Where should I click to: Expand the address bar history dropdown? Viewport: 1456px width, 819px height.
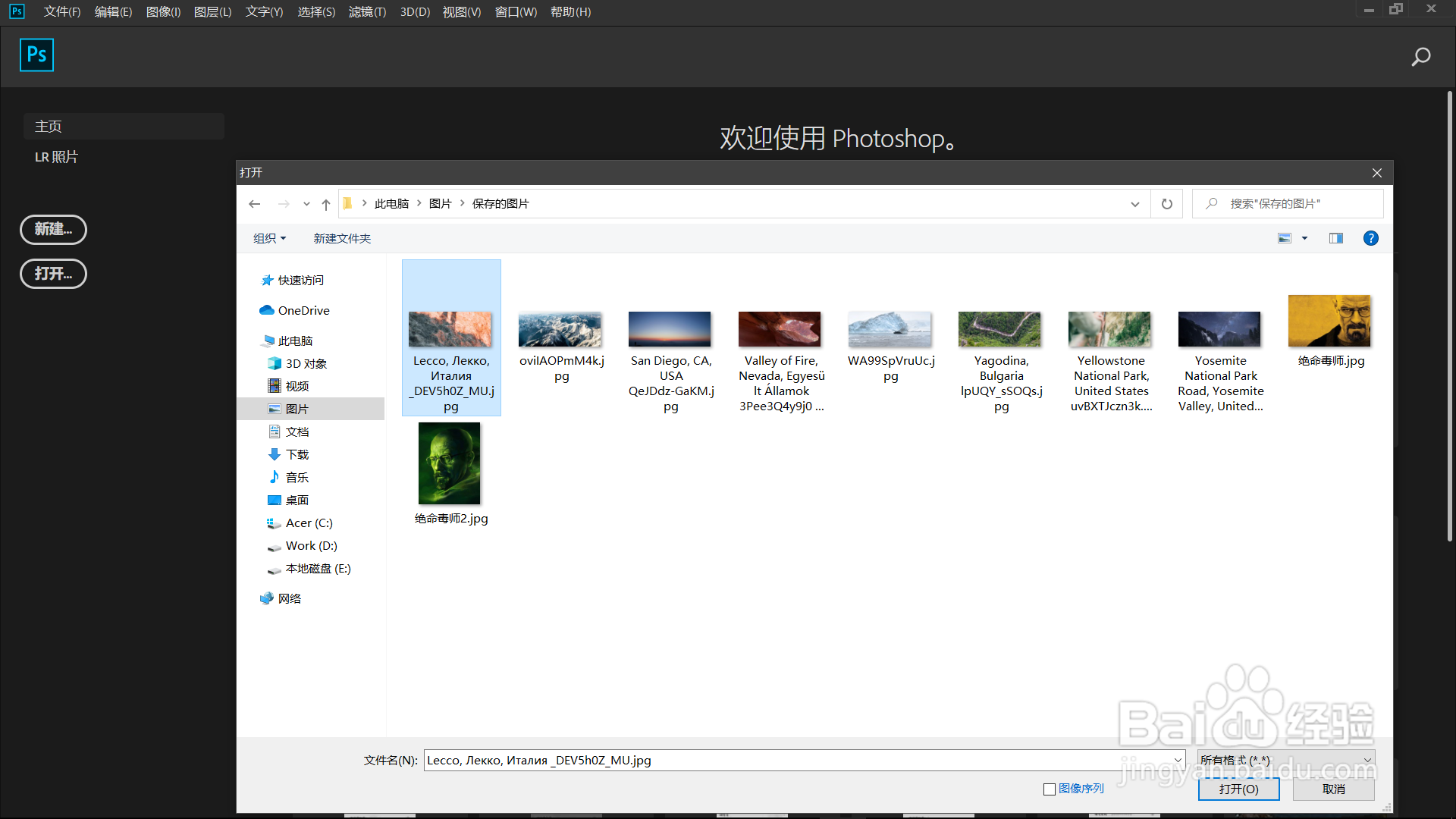click(1134, 204)
